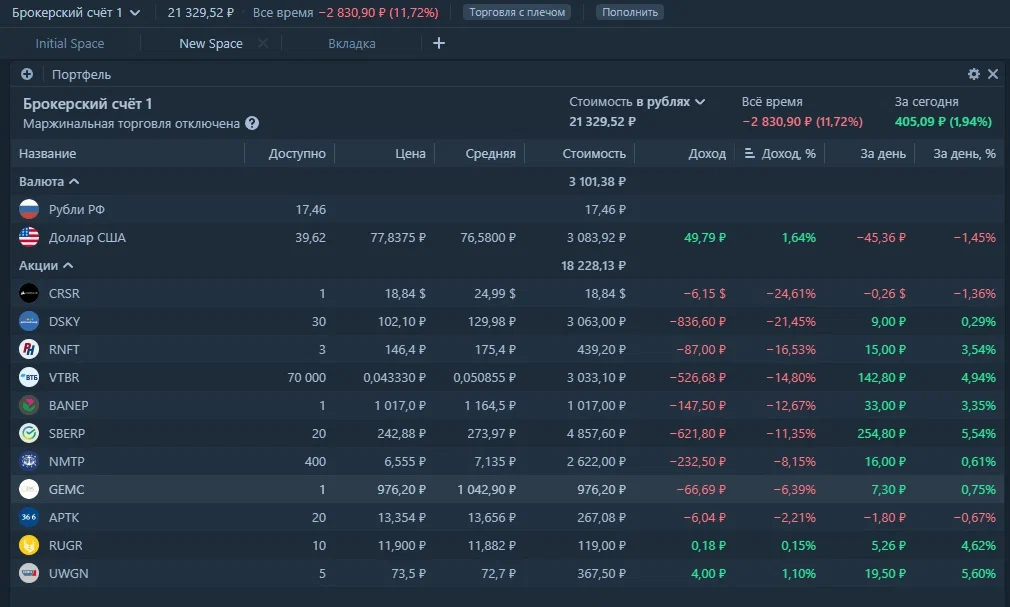Screen dimensions: 1010x607
Task: Click the DSKY stock logo icon
Action: 29,321
